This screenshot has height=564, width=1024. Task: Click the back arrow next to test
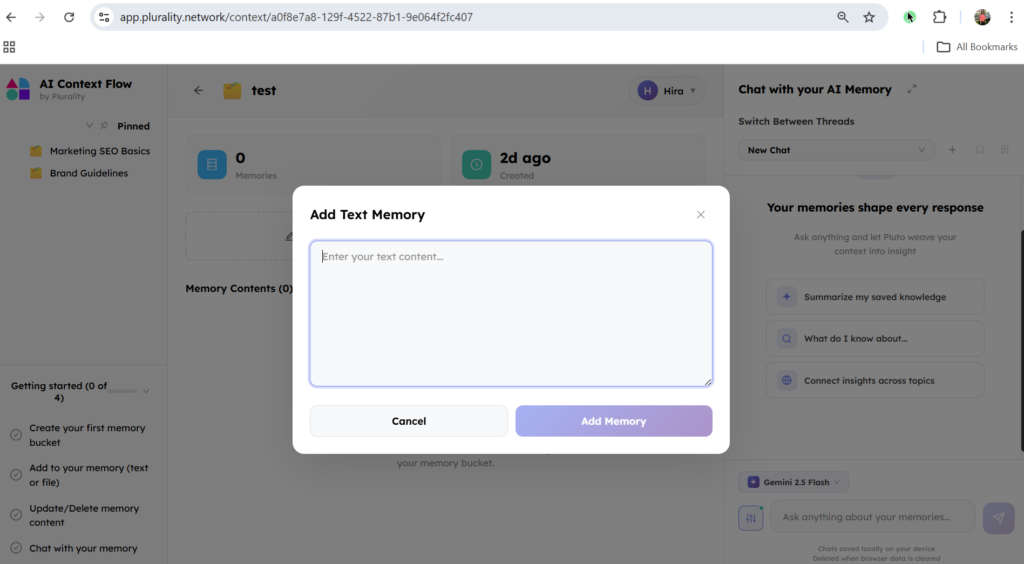coord(198,91)
